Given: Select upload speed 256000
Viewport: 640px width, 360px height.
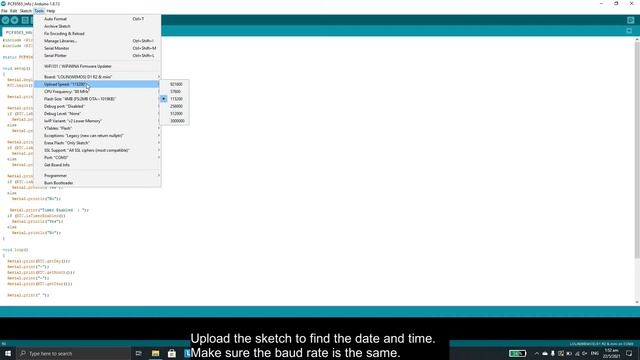Looking at the screenshot, I should 174,106.
